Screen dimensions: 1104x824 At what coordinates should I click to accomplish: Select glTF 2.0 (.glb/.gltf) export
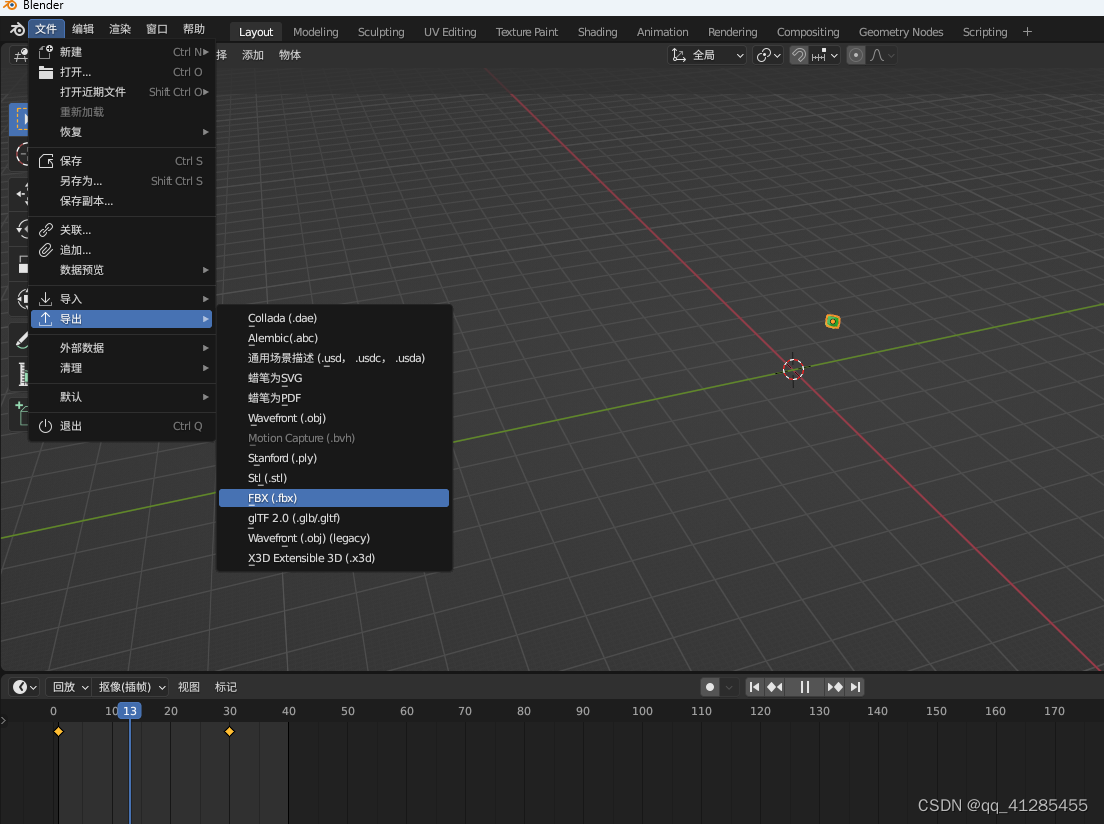[x=333, y=518]
